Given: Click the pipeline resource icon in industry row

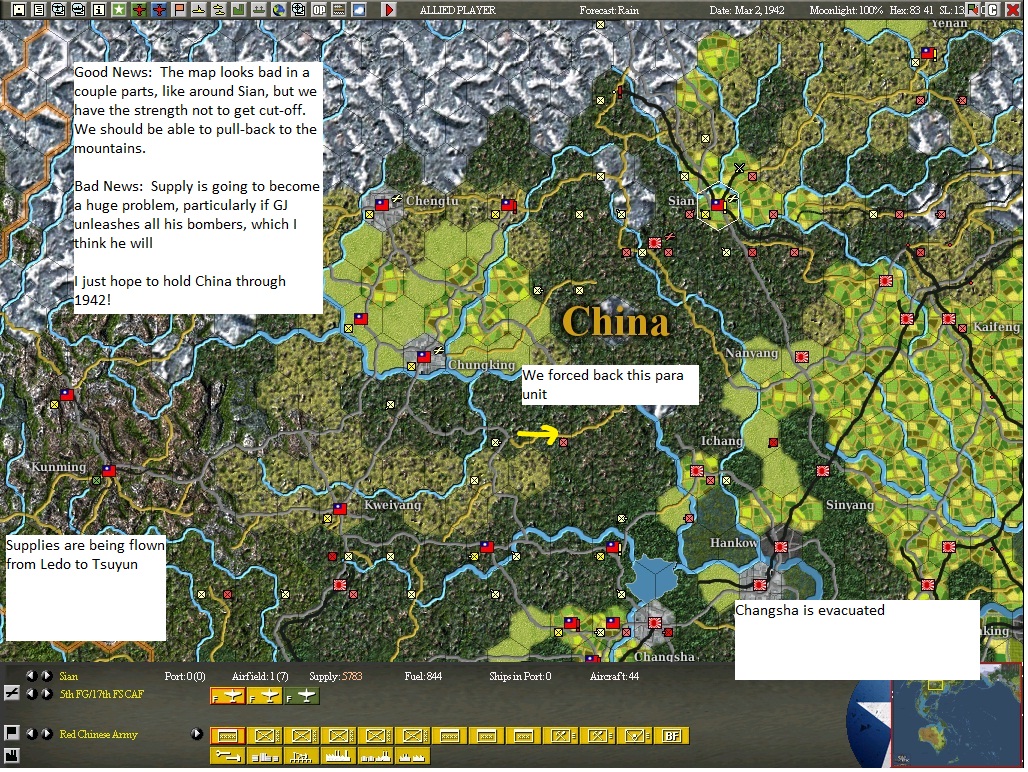Looking at the screenshot, I should 227,756.
